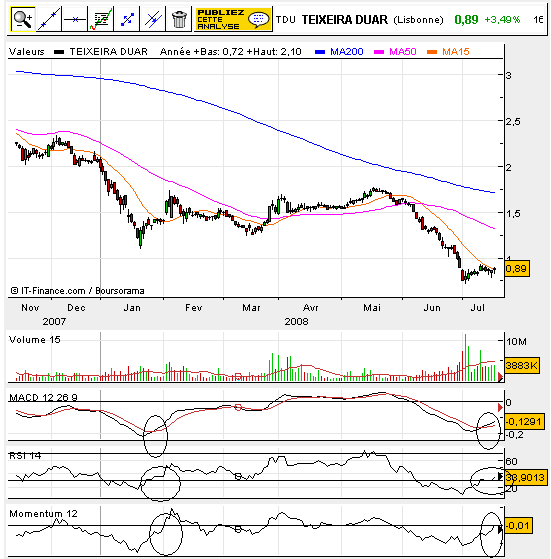Click the 3883K volume value tag
This screenshot has height=559, width=551.
(522, 365)
